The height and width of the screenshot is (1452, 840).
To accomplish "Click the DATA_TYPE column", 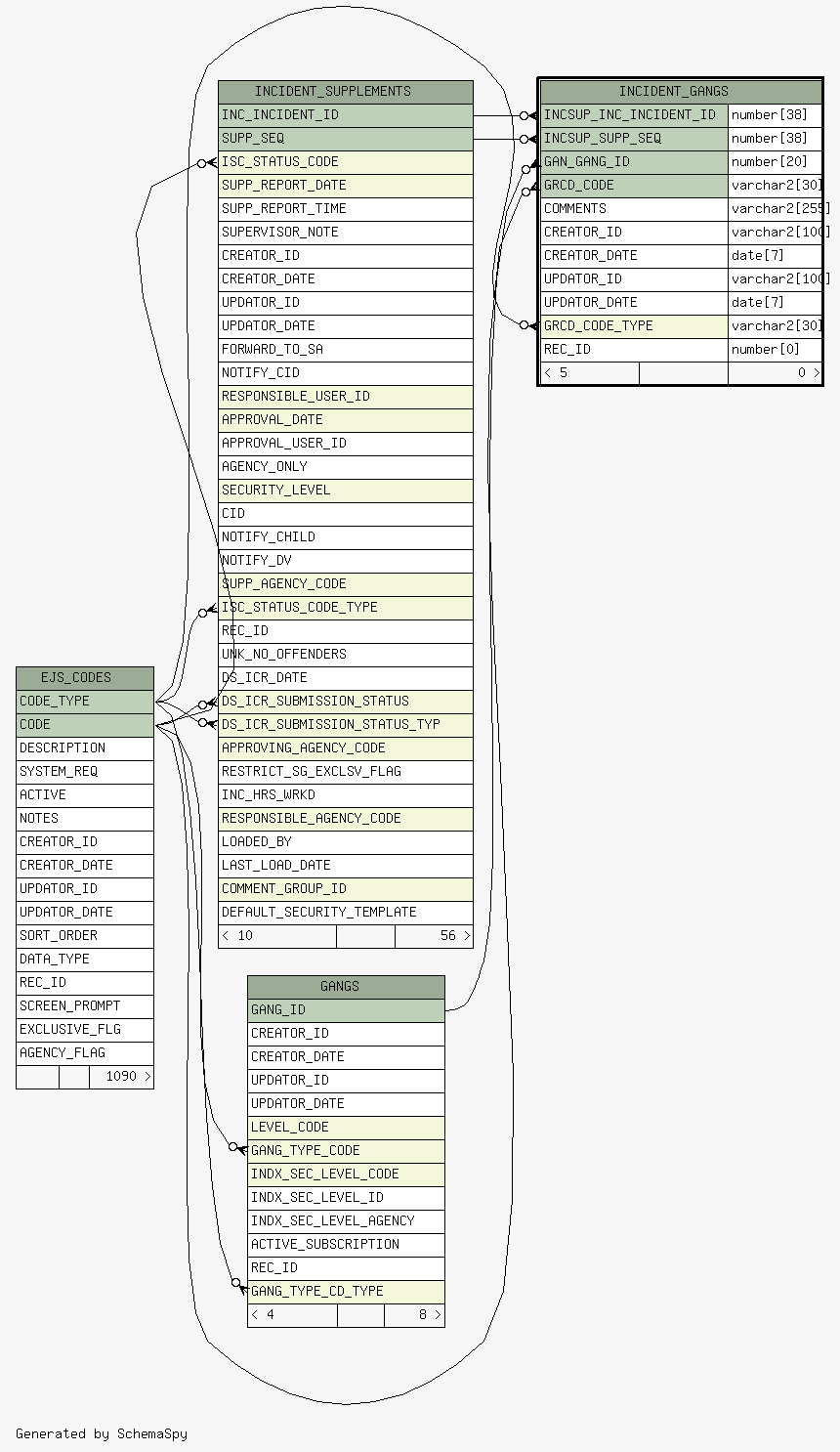I will click(x=85, y=960).
